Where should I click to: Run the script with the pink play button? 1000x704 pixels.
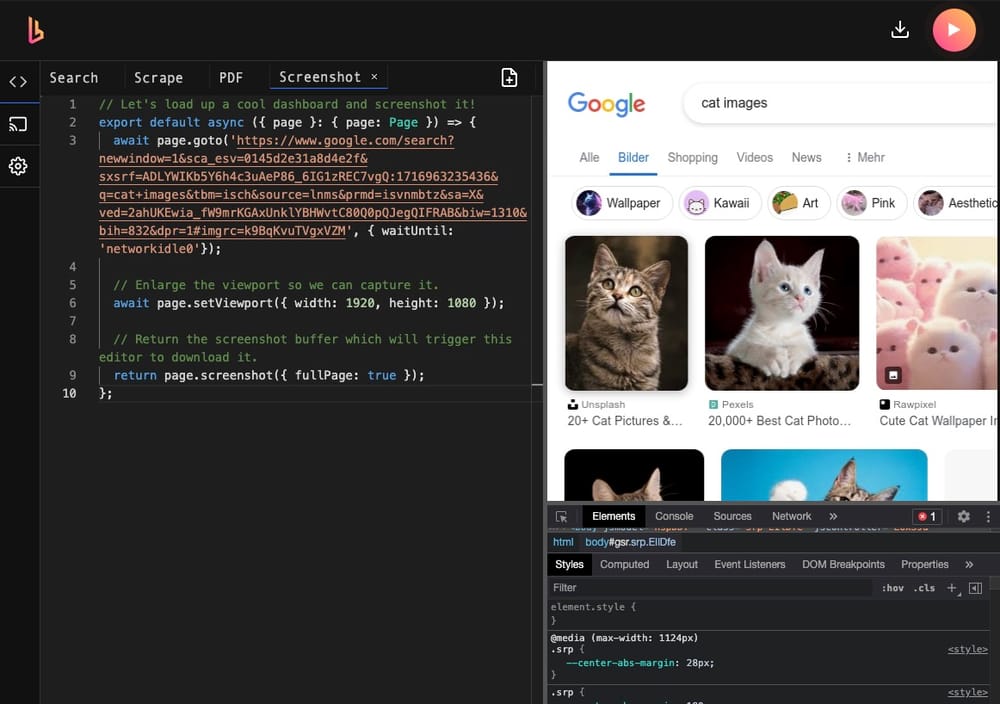coord(954,30)
